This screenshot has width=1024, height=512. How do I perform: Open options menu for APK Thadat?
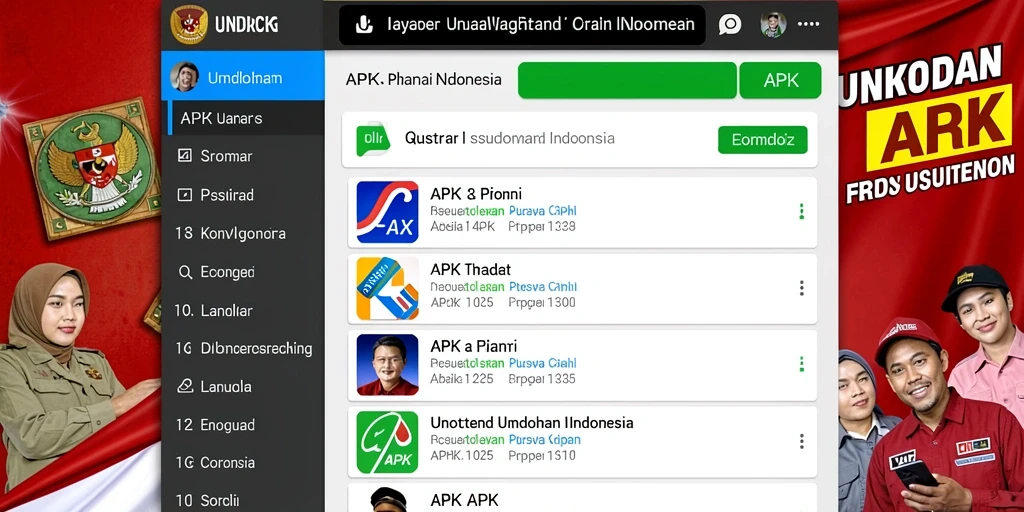point(801,288)
